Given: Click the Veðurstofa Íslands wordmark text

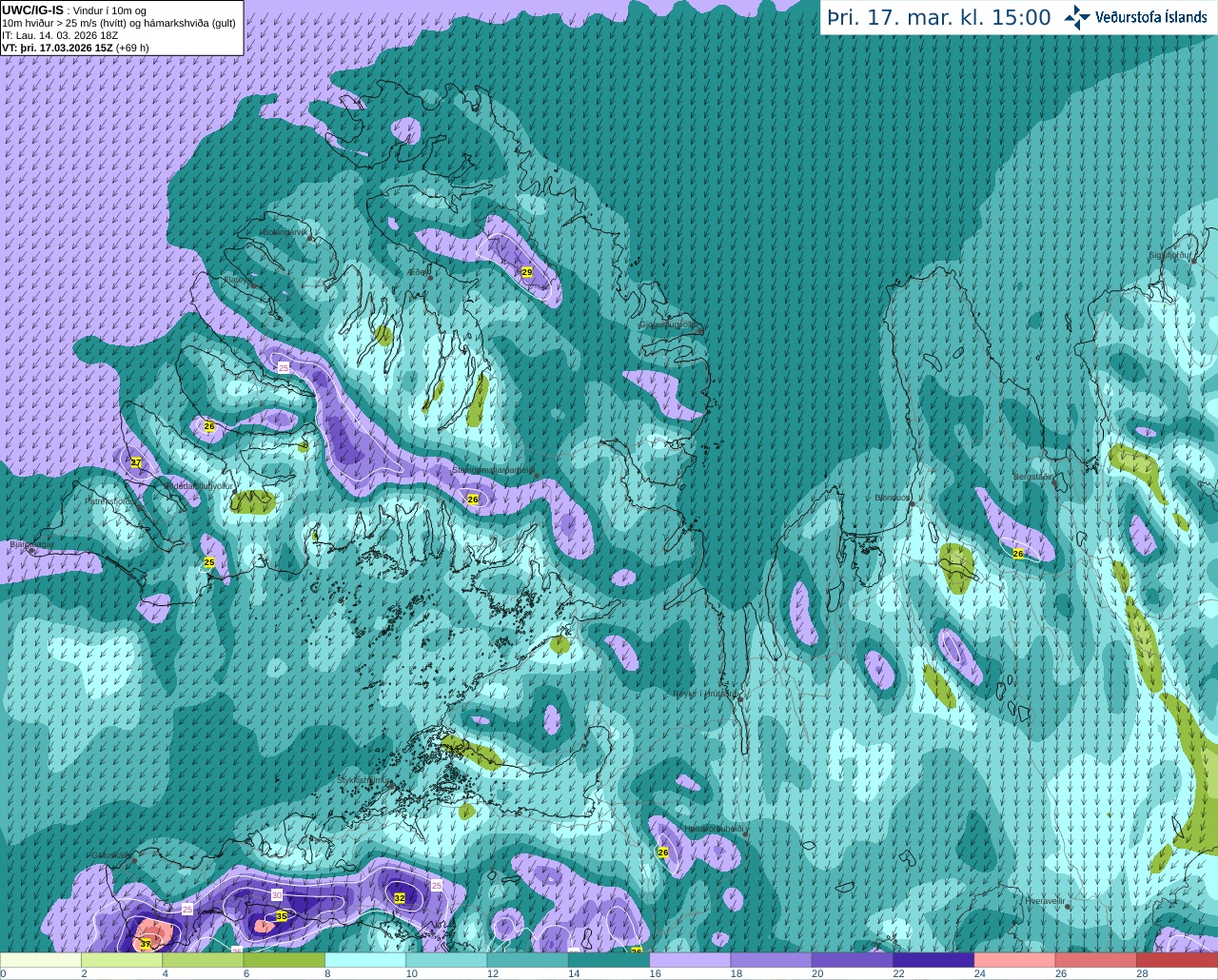Looking at the screenshot, I should point(1151,16).
